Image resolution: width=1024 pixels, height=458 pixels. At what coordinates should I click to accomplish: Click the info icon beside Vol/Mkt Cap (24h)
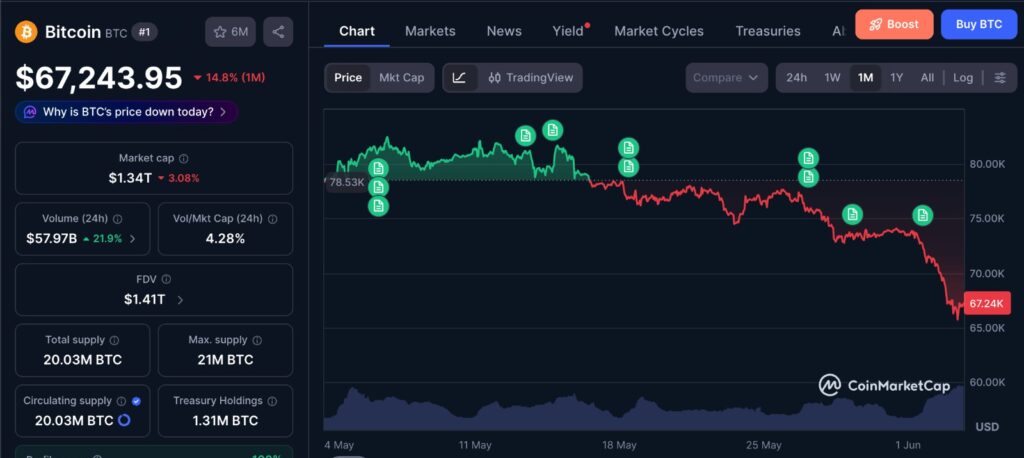pos(273,219)
